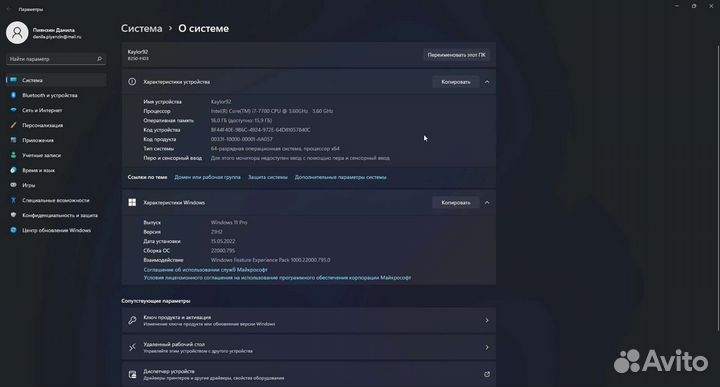Screen dimensions: 720x387
Task: Open Windows Update center
Action: pos(56,230)
